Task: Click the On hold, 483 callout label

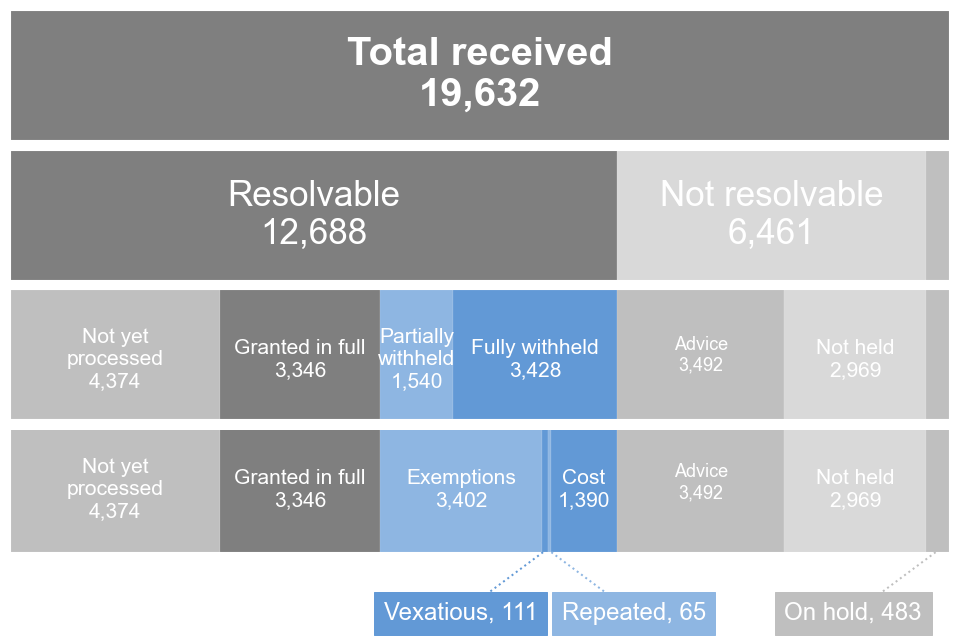Action: pyautogui.click(x=853, y=612)
